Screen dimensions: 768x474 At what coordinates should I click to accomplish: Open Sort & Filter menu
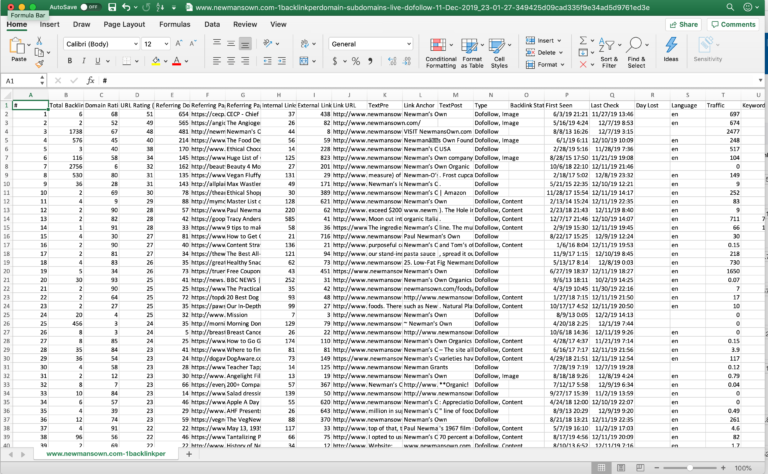(x=609, y=52)
